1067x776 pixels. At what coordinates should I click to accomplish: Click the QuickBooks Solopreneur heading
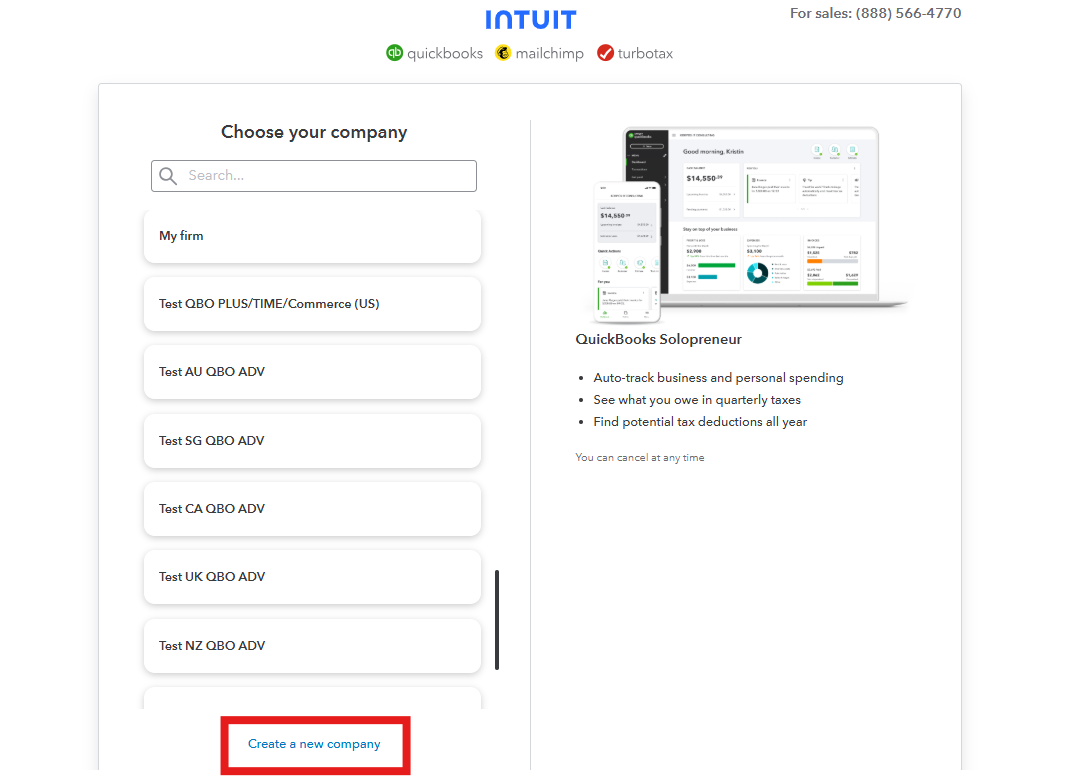pyautogui.click(x=659, y=339)
